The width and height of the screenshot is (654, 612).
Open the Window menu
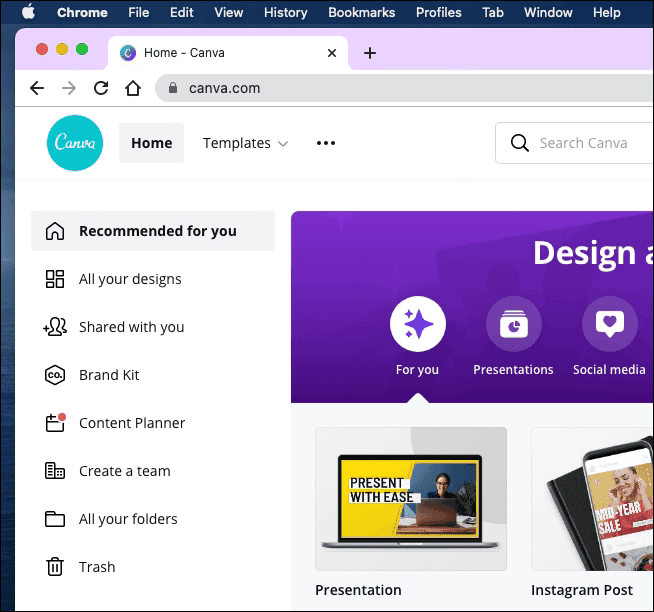[548, 13]
